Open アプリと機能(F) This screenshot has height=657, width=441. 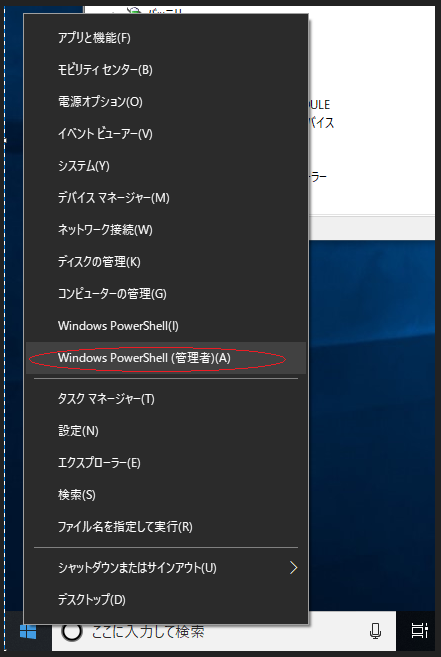coord(166,38)
